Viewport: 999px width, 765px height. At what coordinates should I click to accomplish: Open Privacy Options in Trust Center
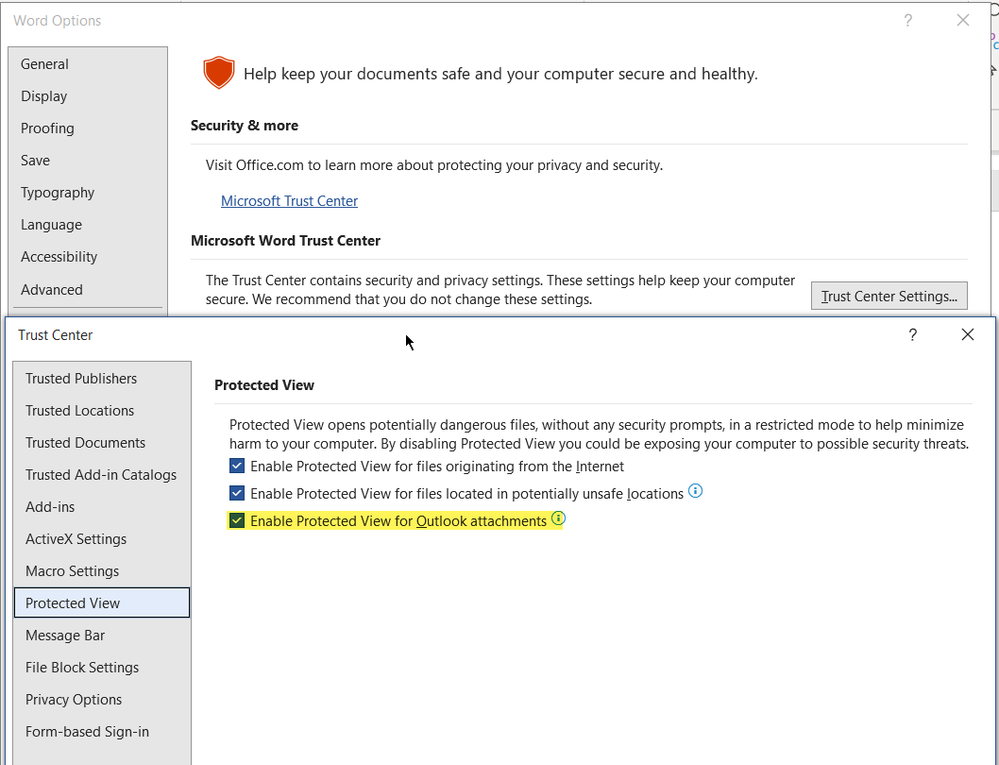click(x=102, y=699)
